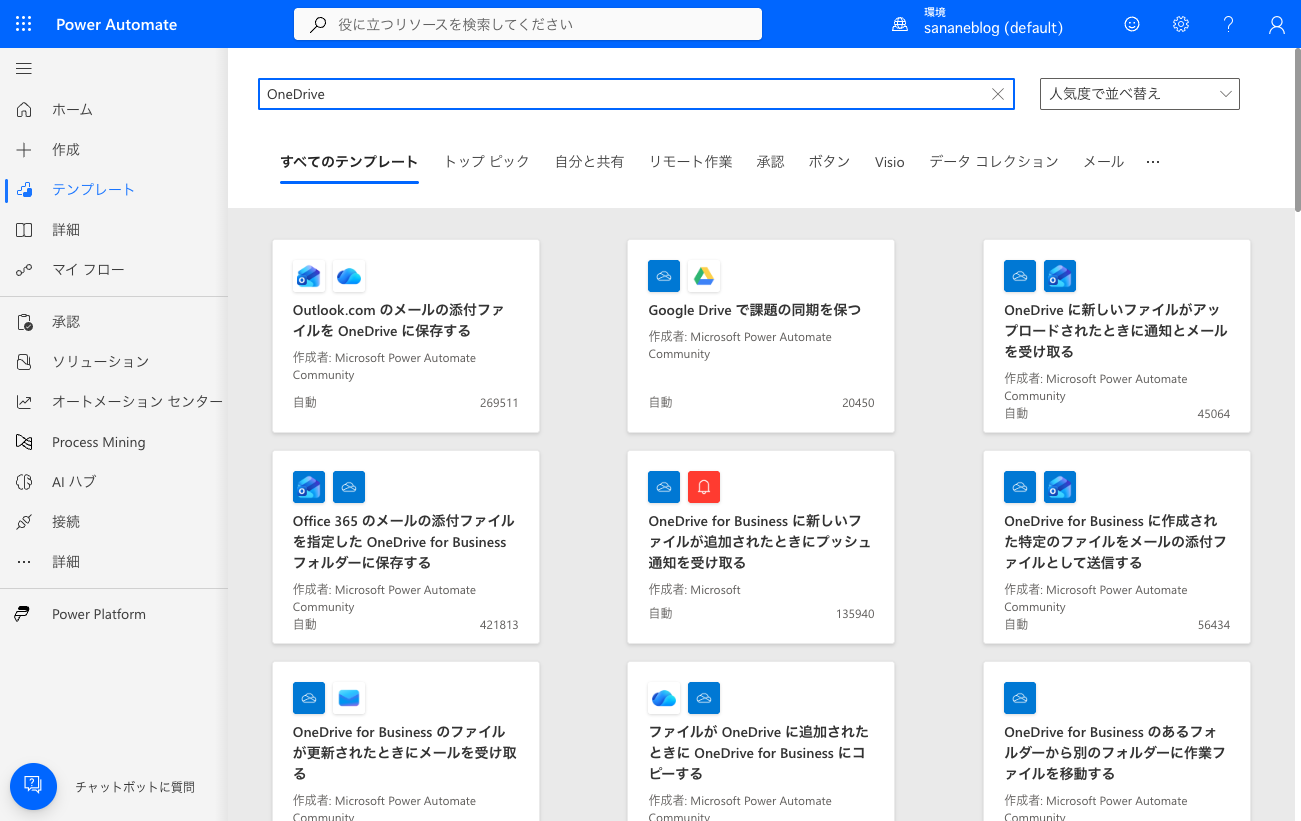
Task: Open send specific file as attachment template
Action: click(1117, 547)
